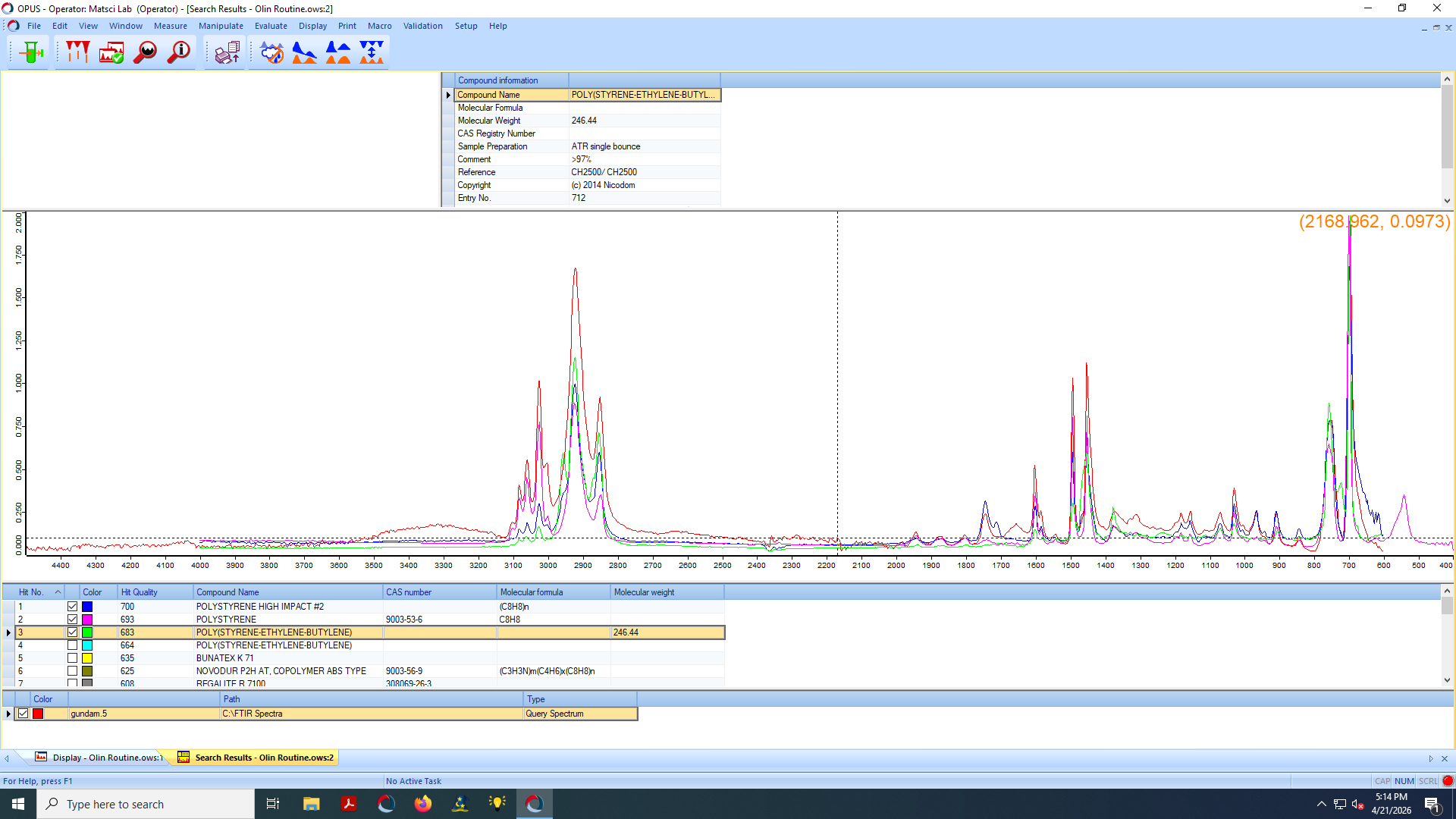
Task: Toggle the gundam.5 query spectrum checkbox
Action: [24, 714]
